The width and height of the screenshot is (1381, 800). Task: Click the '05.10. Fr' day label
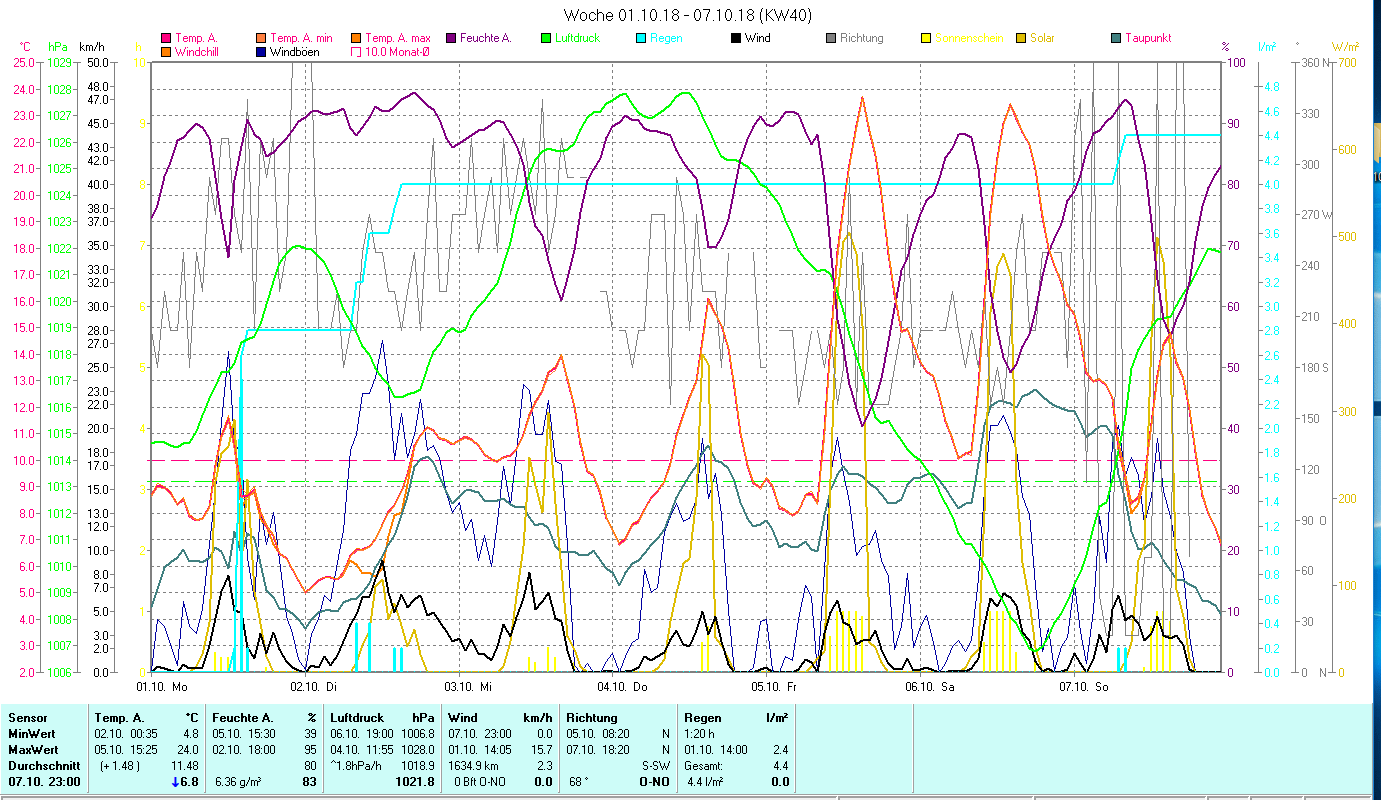(x=775, y=687)
